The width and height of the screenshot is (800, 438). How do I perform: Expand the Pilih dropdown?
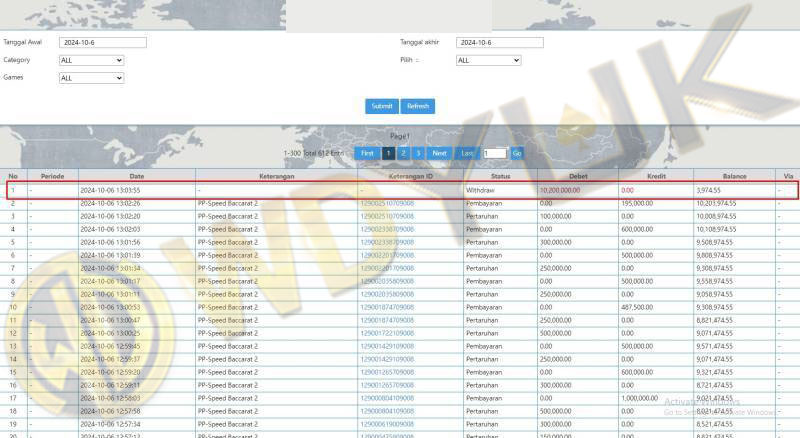(x=488, y=60)
